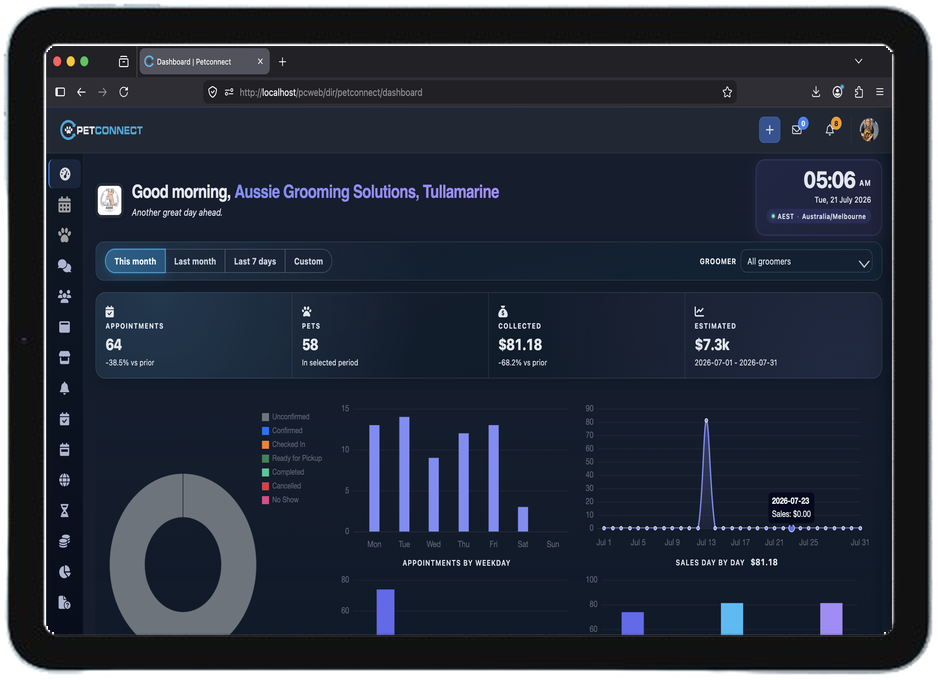Open the bell reminders icon in sidebar
938x680 pixels.
click(65, 388)
